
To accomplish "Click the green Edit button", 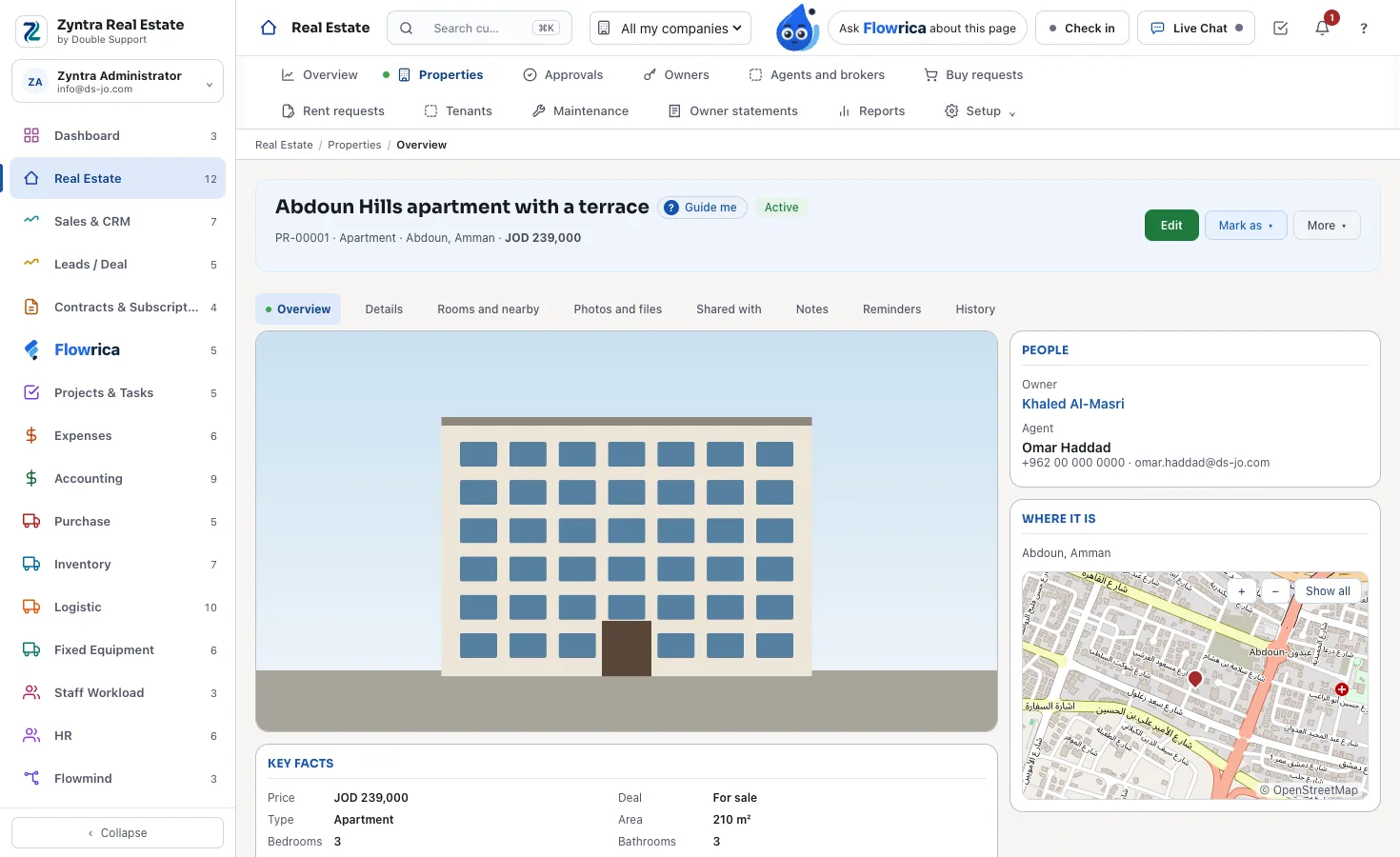I will pos(1171,226).
